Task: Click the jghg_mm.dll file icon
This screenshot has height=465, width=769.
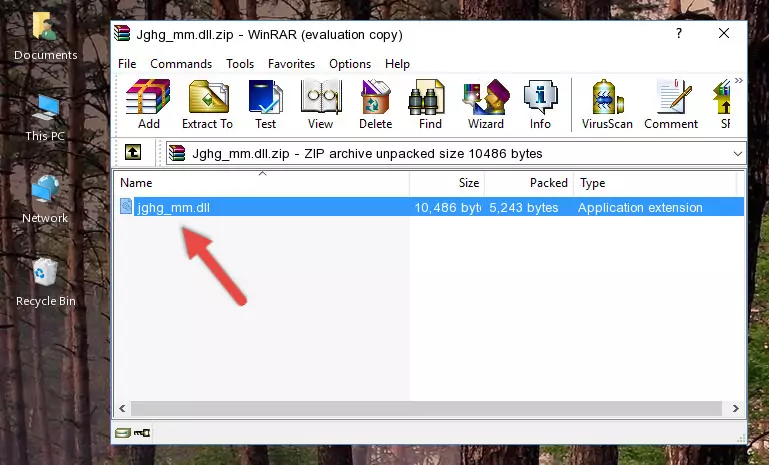Action: point(126,207)
